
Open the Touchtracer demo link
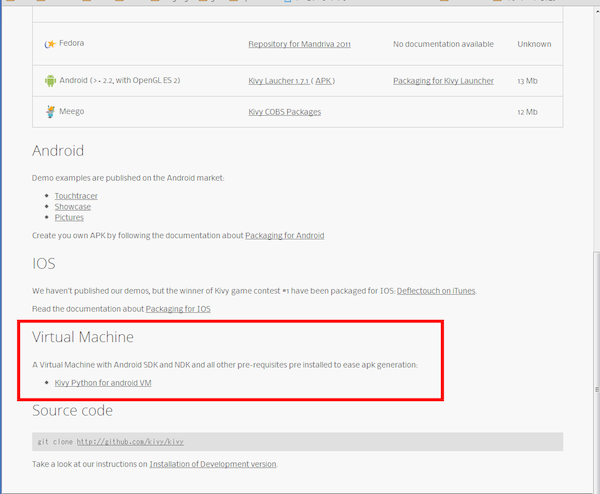click(x=76, y=196)
